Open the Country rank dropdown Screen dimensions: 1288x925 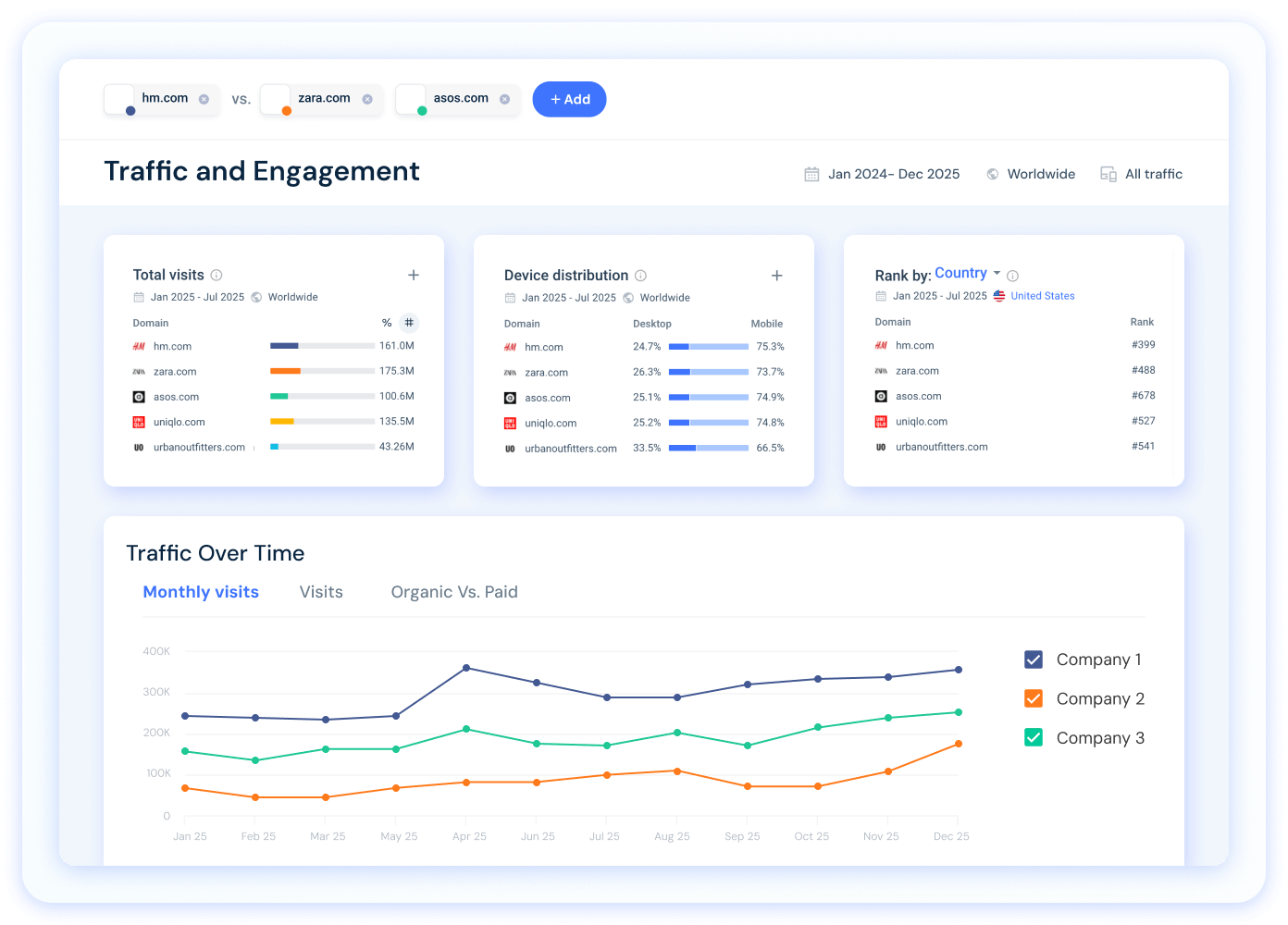coord(967,272)
